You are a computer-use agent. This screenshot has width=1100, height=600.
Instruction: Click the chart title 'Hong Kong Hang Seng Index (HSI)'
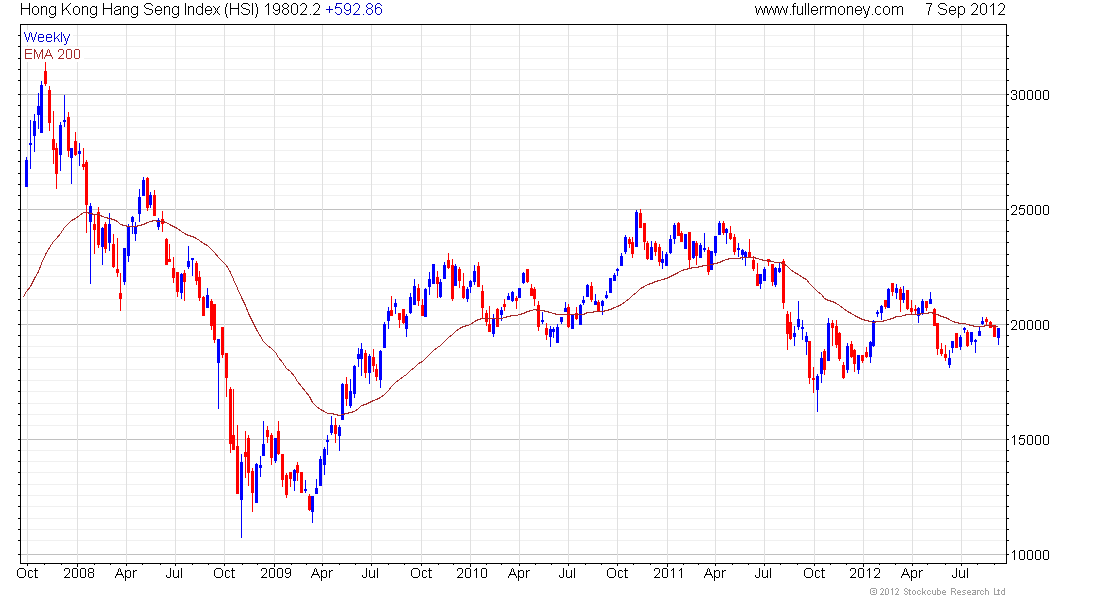coord(139,10)
